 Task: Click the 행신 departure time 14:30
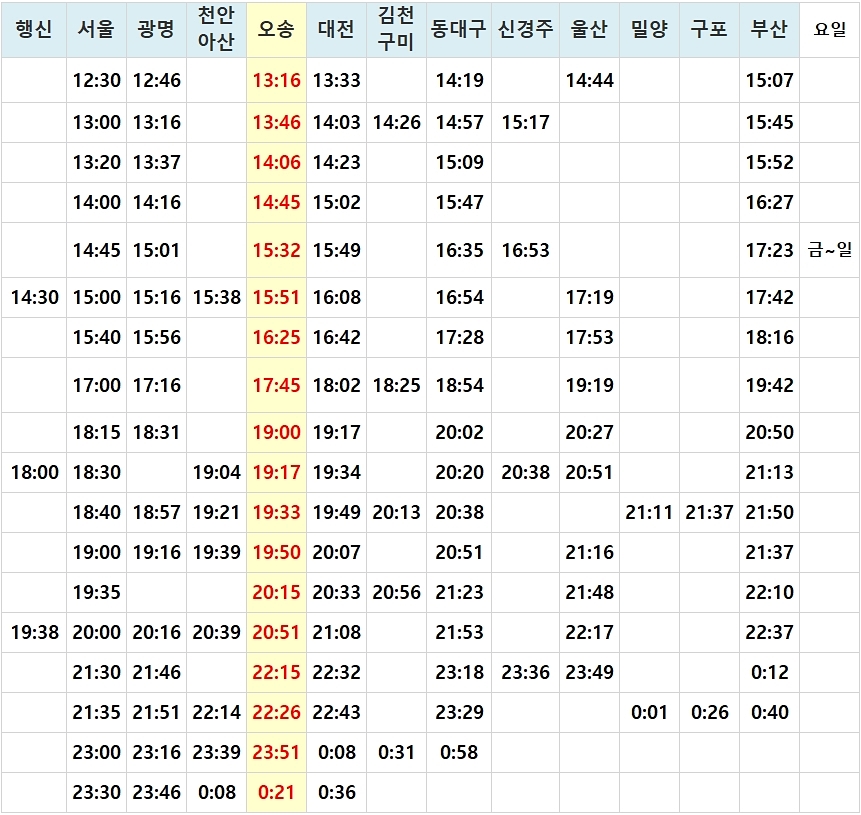[35, 297]
